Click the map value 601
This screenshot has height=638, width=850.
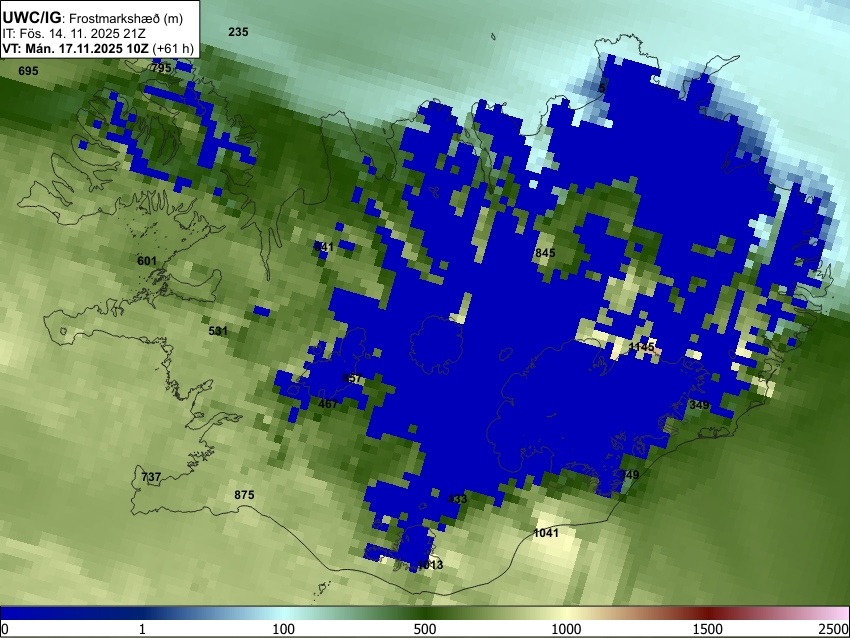click(146, 261)
